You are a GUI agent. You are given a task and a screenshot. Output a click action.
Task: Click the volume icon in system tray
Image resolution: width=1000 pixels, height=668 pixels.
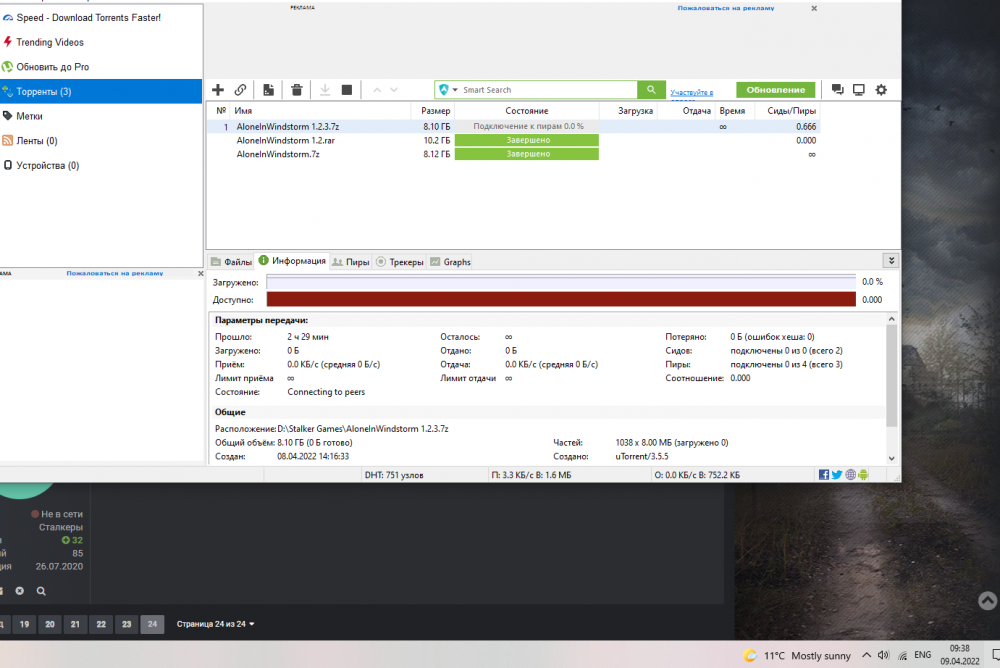coord(902,656)
